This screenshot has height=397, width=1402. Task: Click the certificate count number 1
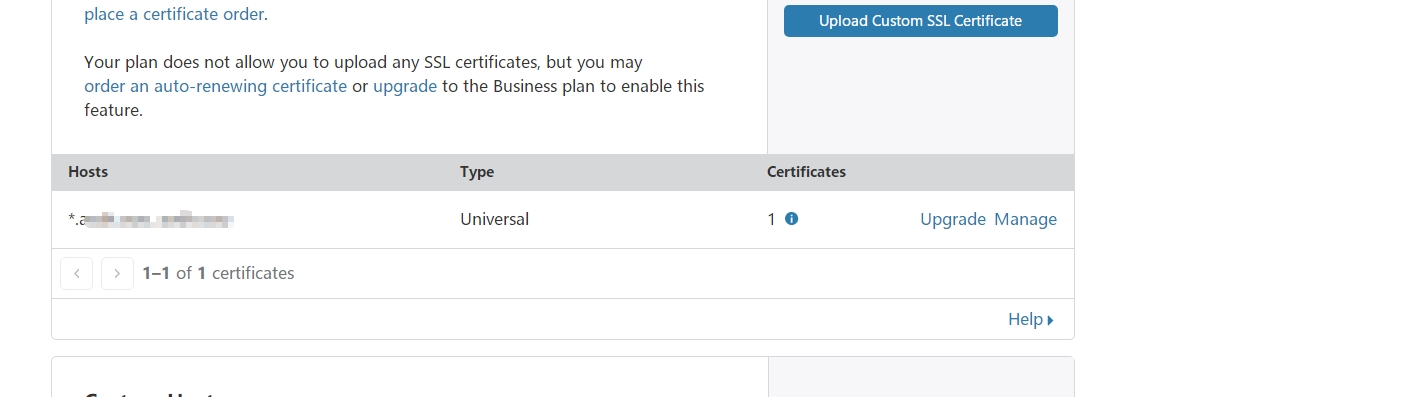click(771, 219)
